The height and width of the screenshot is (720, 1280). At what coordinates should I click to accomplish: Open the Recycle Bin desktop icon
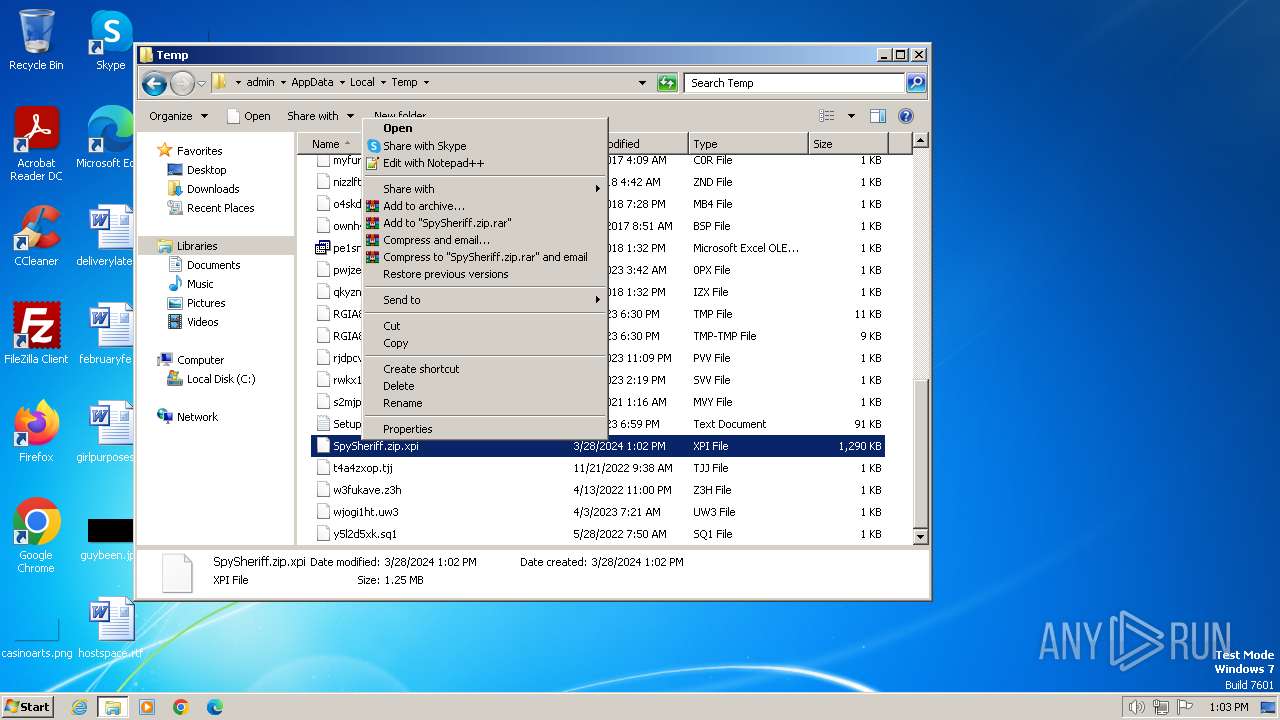pyautogui.click(x=36, y=40)
